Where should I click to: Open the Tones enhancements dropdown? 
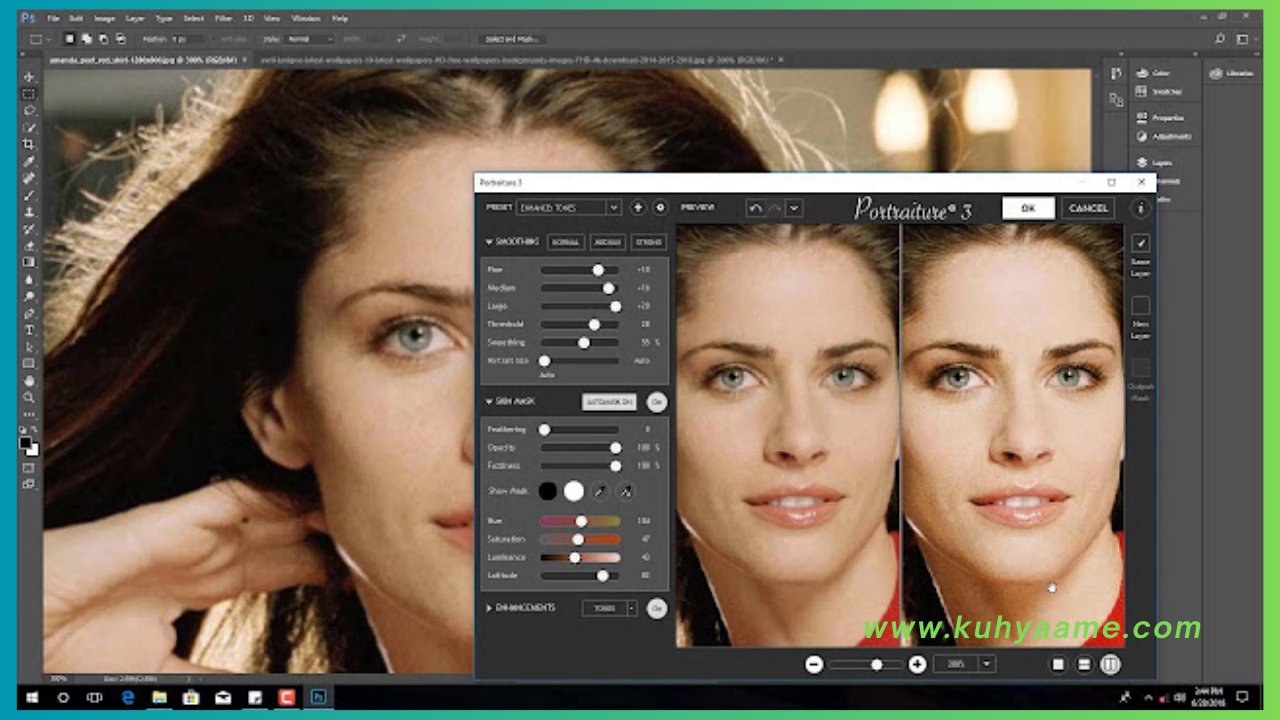tap(610, 608)
